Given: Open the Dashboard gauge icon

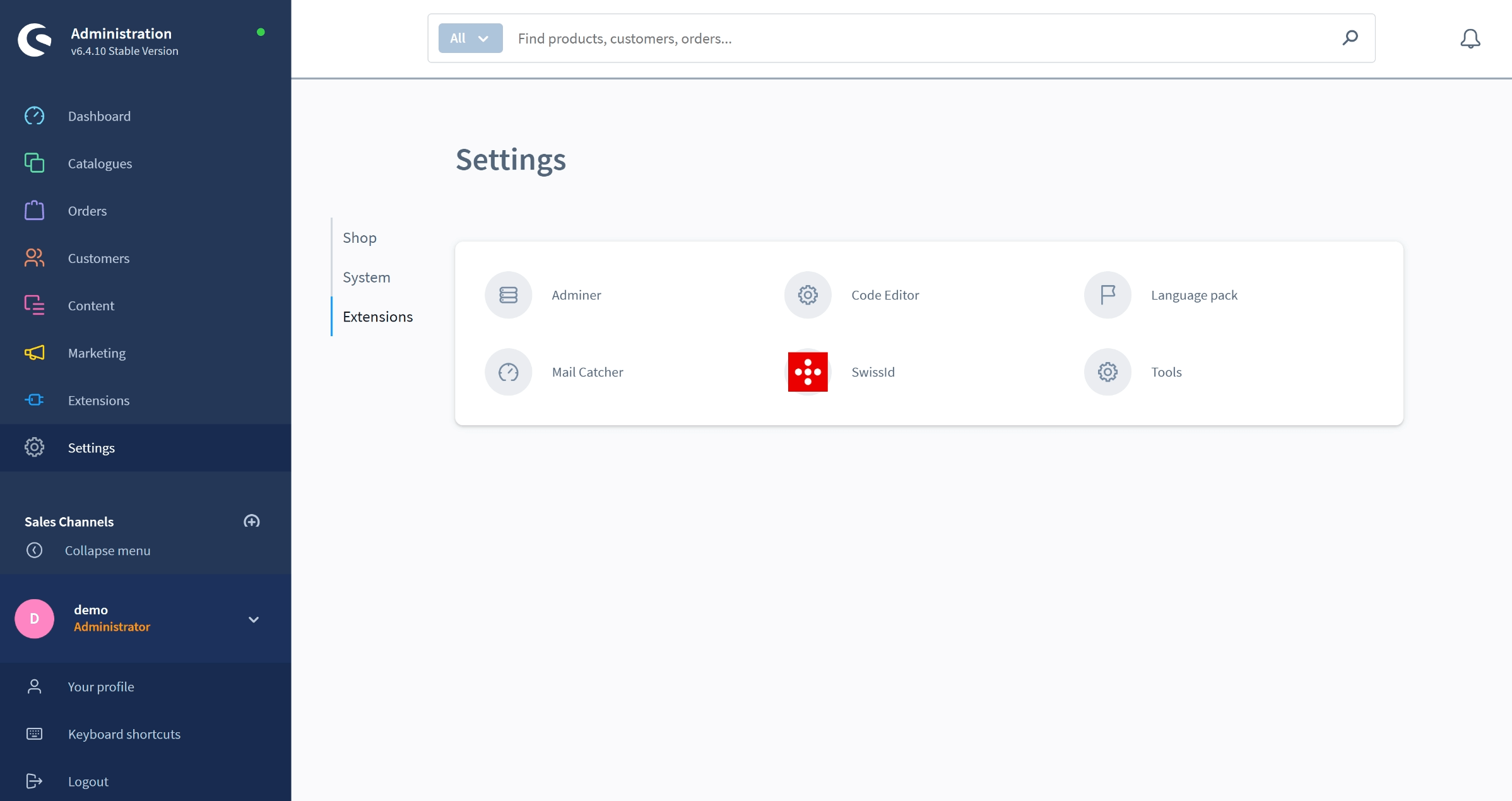Looking at the screenshot, I should click(34, 116).
